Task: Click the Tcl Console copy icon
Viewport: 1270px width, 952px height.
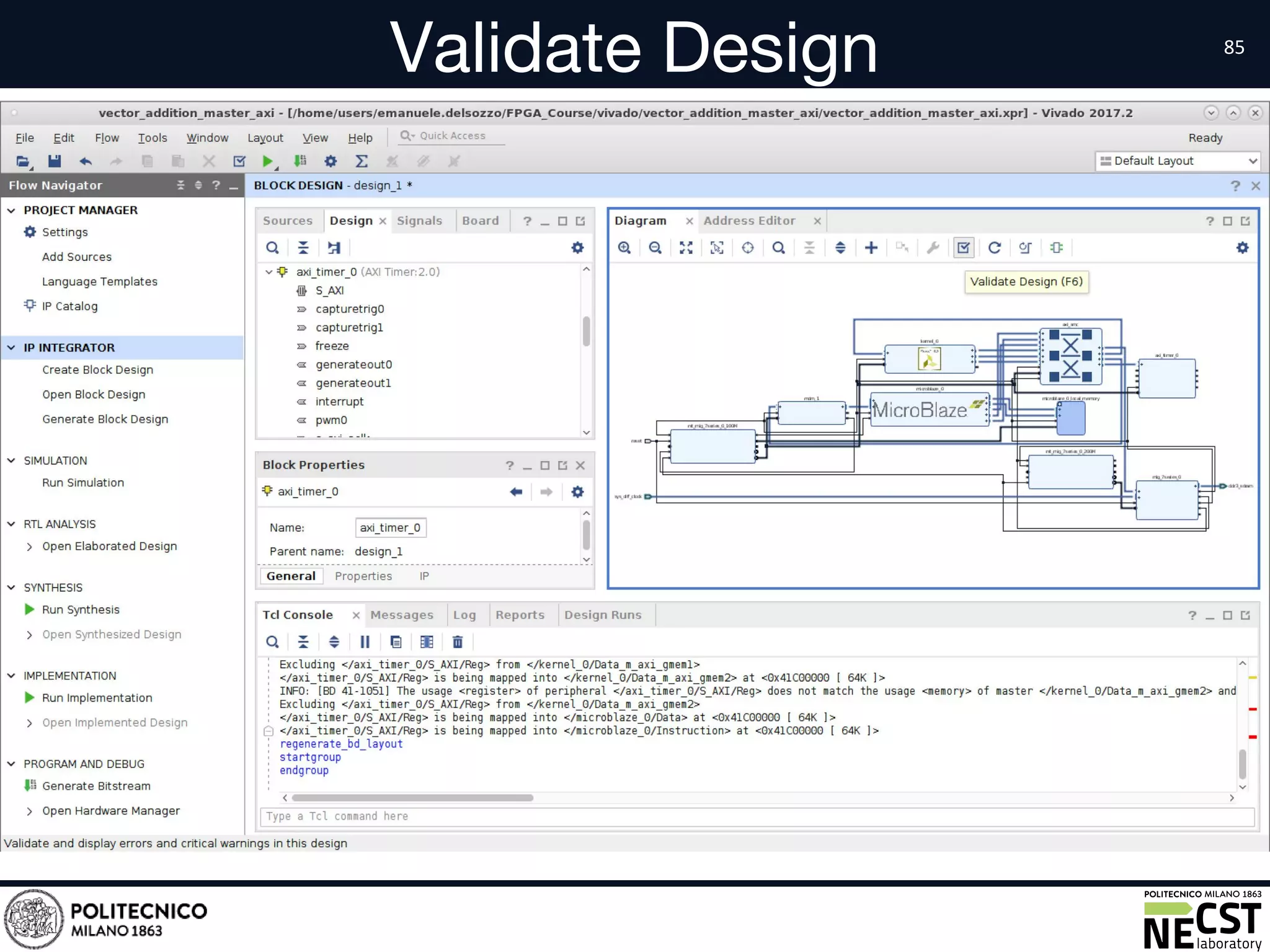Action: pyautogui.click(x=396, y=642)
